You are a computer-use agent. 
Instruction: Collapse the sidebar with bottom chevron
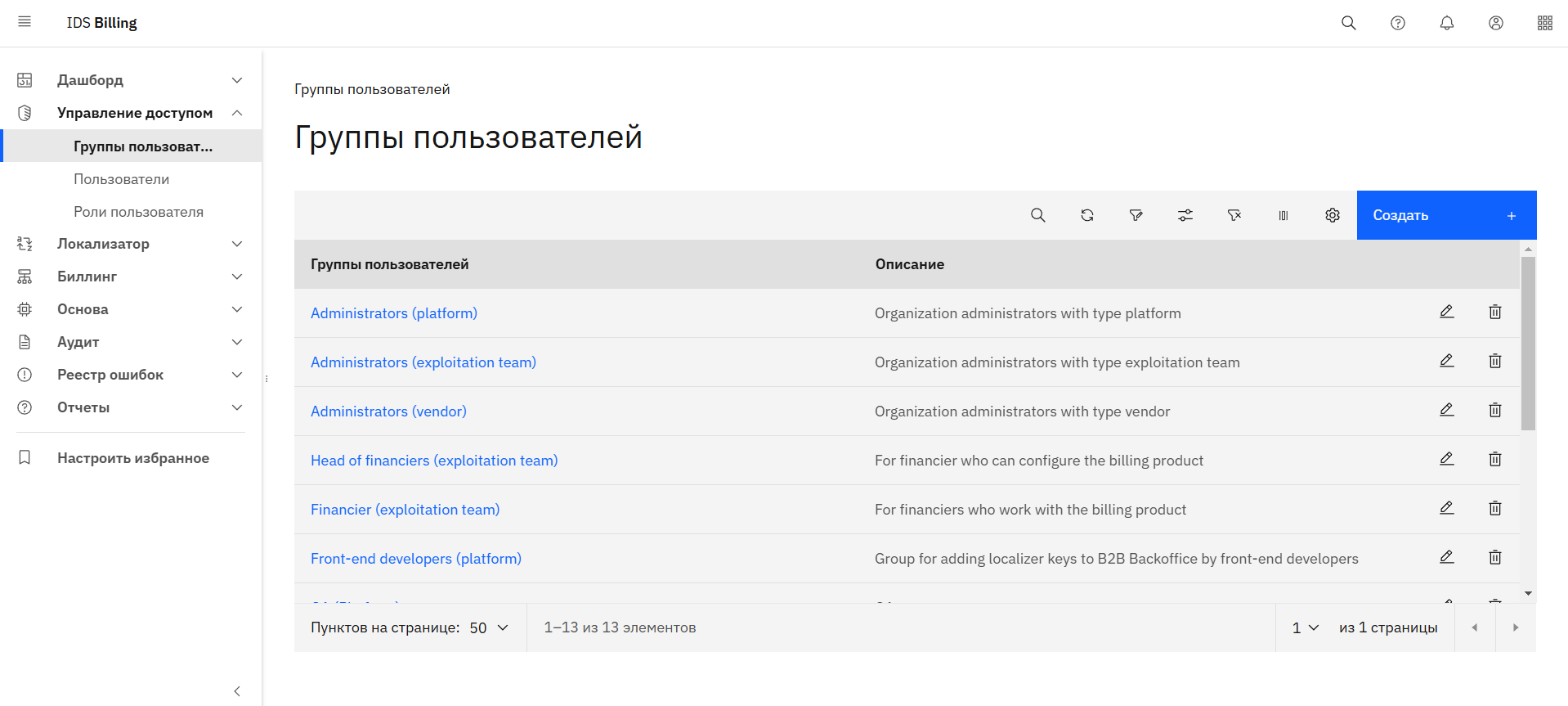237,691
